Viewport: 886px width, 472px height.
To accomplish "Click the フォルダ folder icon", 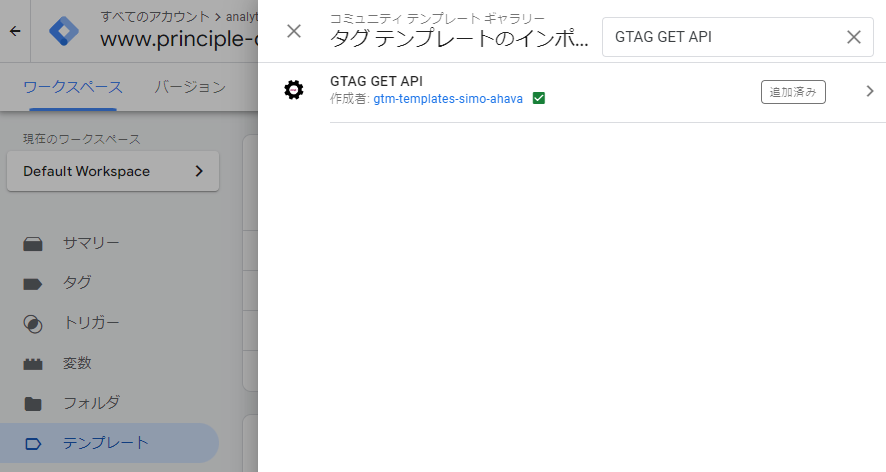I will 33,403.
